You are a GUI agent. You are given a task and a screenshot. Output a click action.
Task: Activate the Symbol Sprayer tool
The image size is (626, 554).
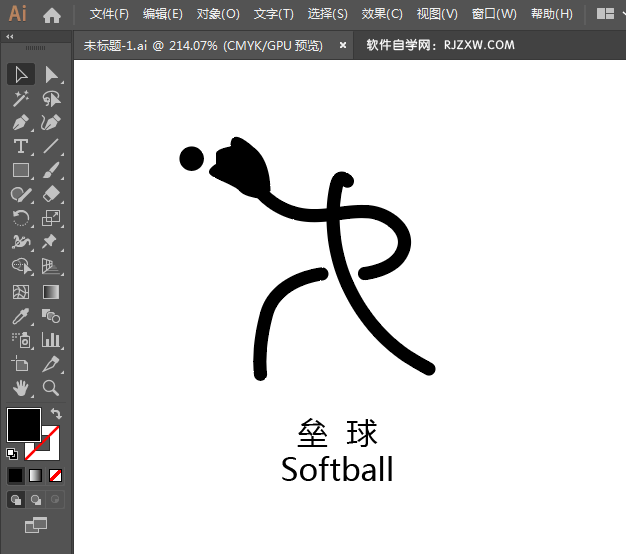coord(21,340)
